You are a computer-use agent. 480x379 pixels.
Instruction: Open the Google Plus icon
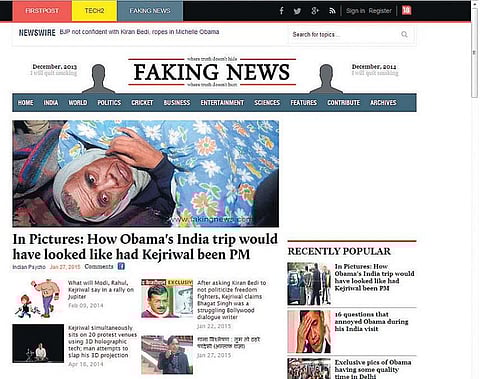[315, 11]
